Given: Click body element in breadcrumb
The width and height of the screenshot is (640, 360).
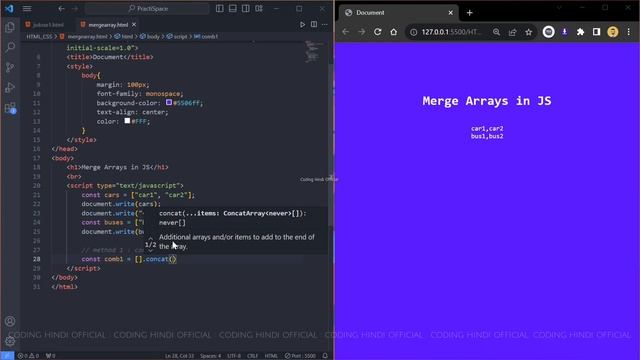Looking at the screenshot, I should click(x=150, y=37).
